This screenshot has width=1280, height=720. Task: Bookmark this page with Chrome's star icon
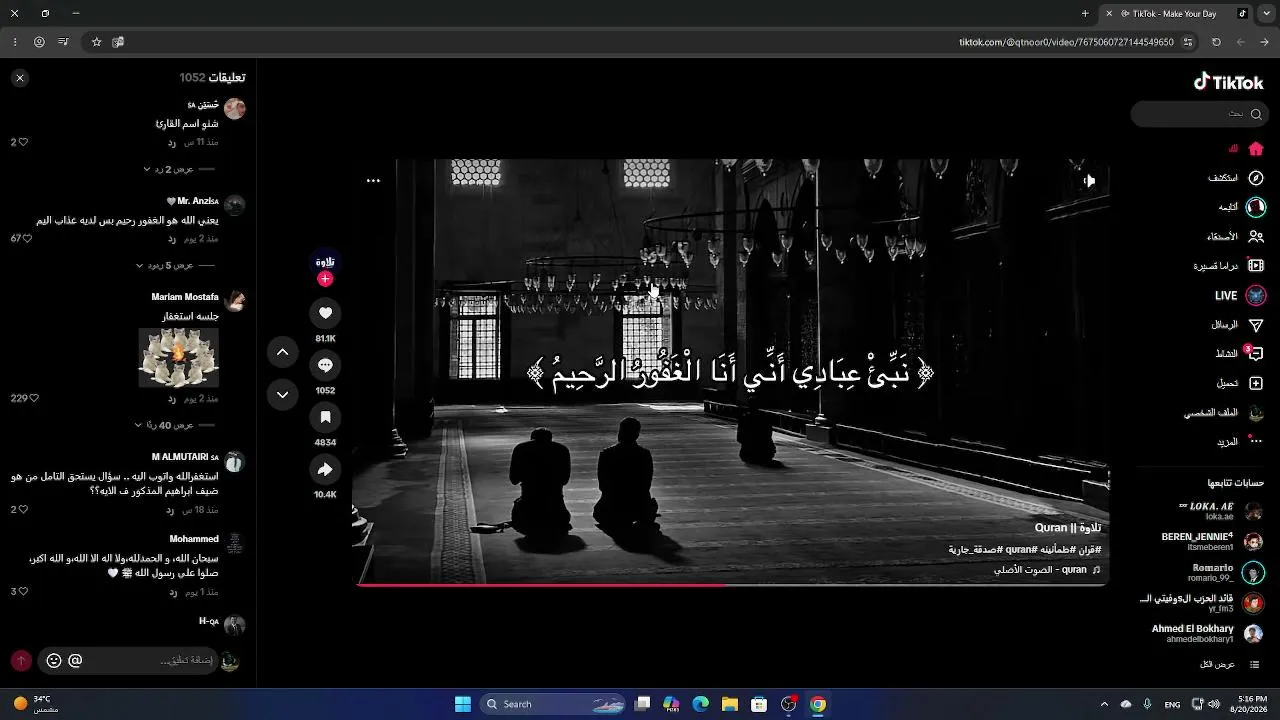97,42
